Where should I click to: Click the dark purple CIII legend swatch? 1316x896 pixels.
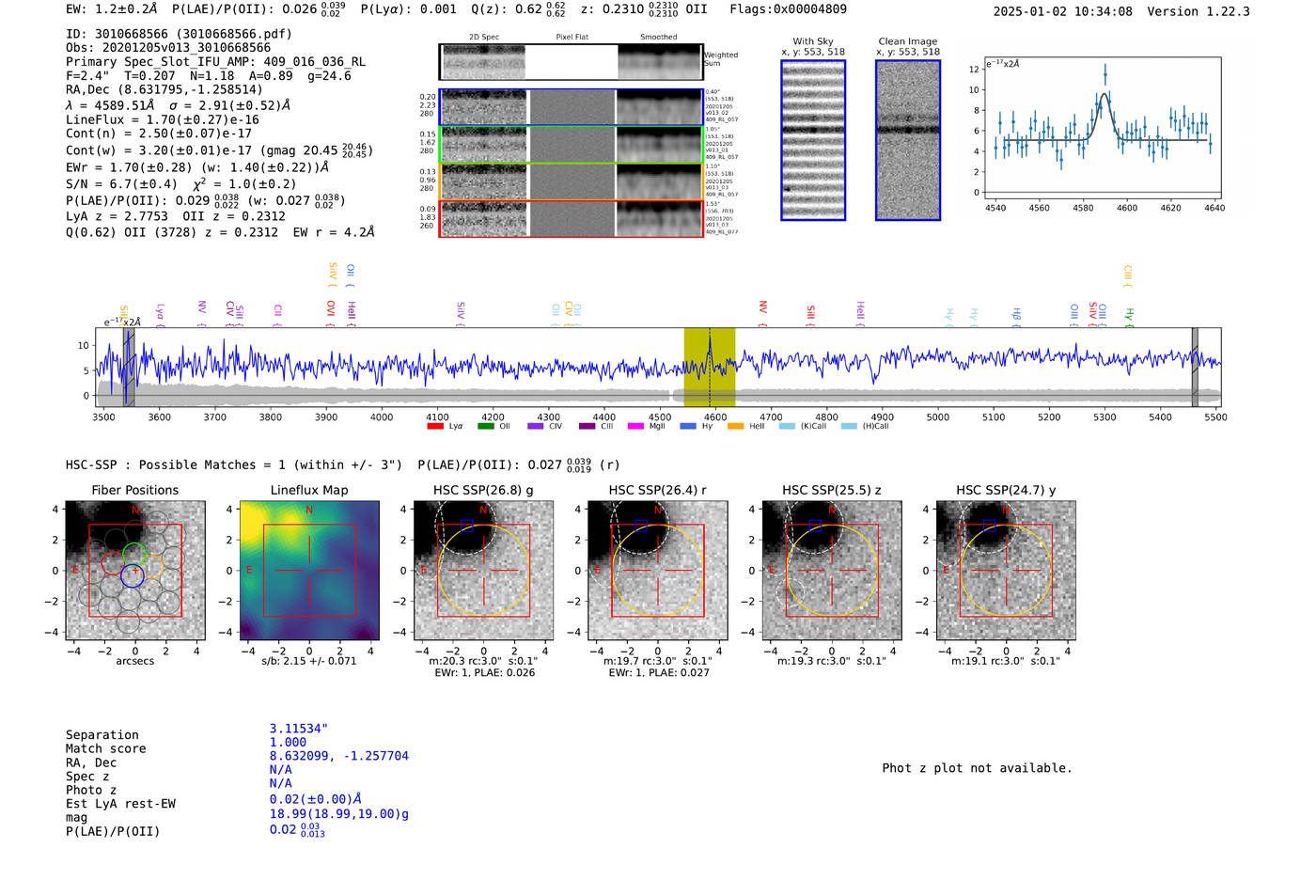587,426
